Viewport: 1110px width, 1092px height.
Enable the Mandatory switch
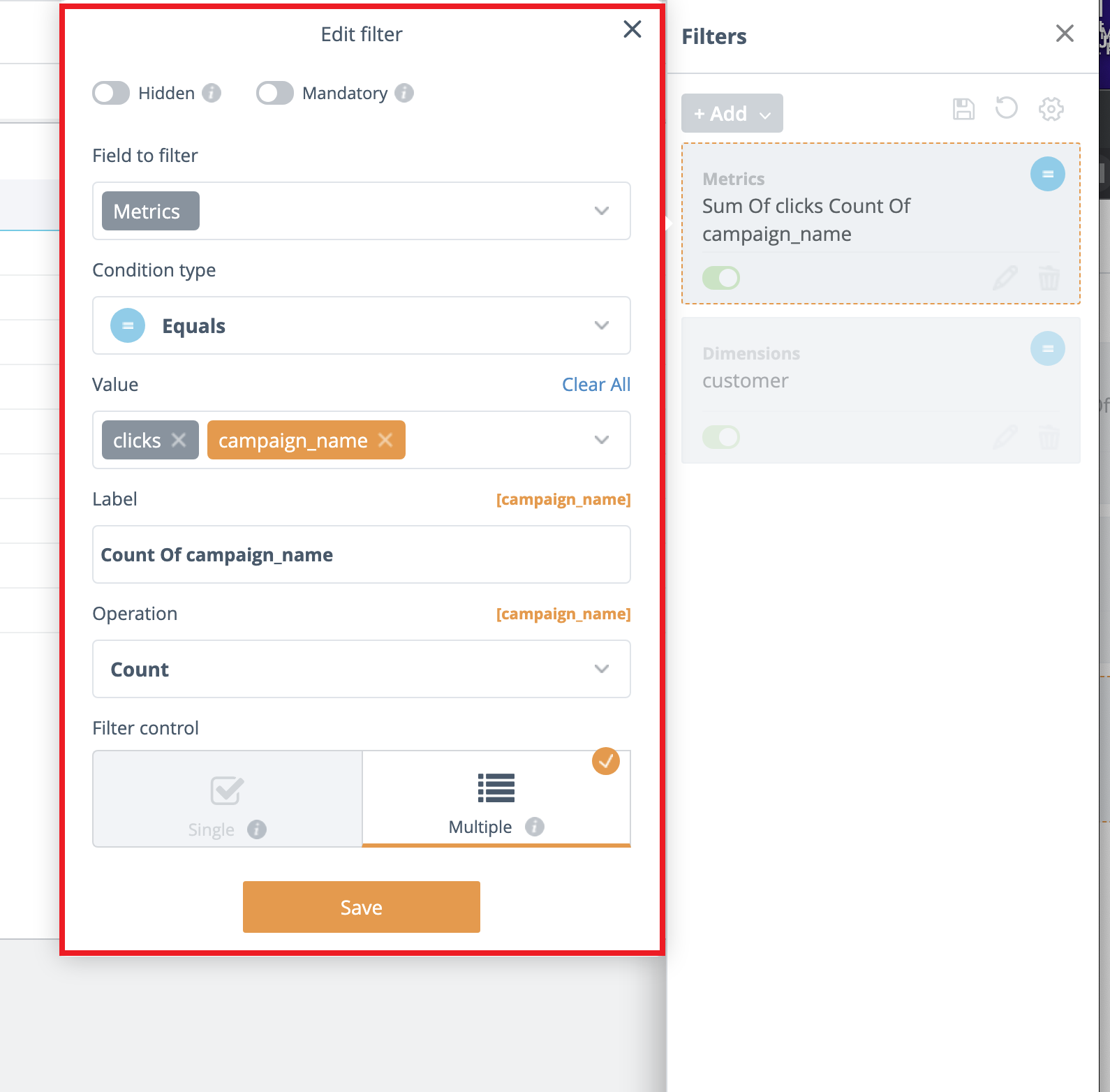tap(275, 93)
